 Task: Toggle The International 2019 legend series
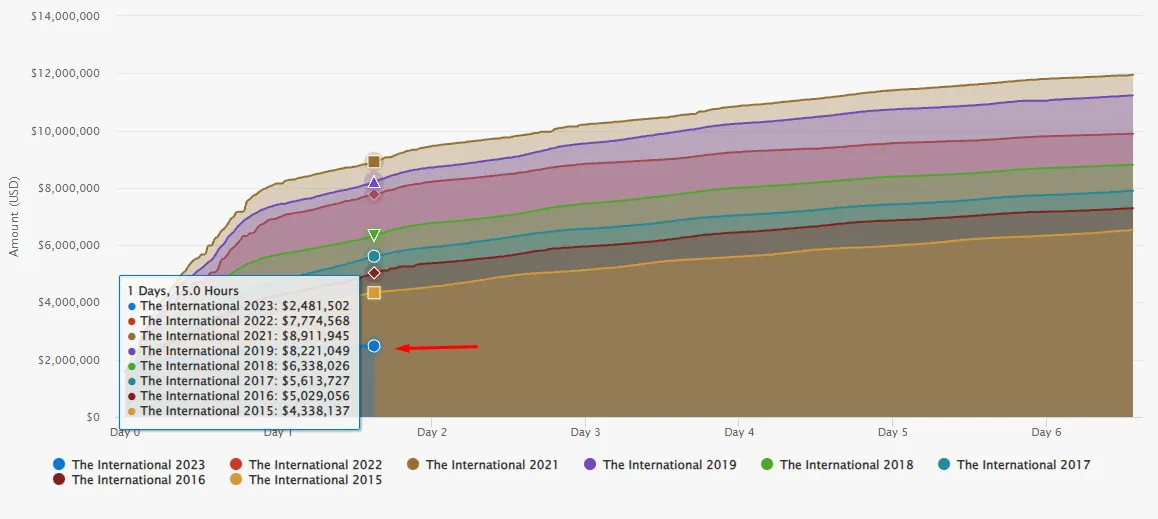point(659,464)
